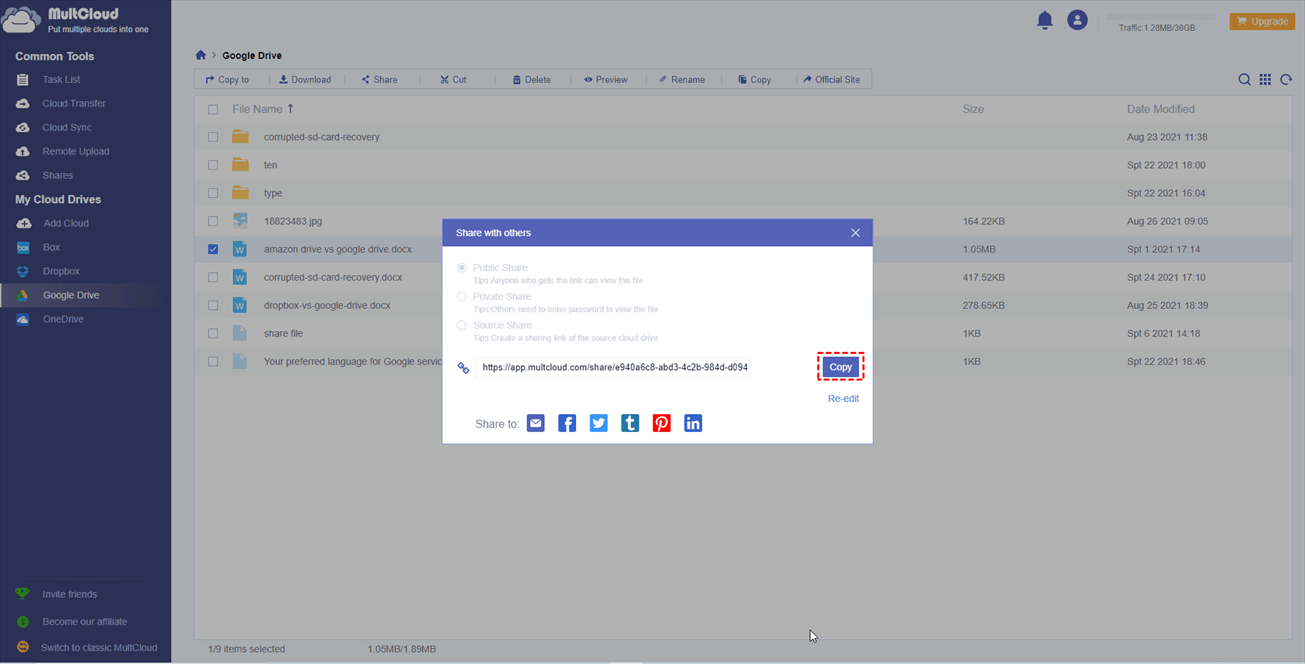Check the 'type' folder checkbox
The image size is (1305, 664).
(x=213, y=193)
